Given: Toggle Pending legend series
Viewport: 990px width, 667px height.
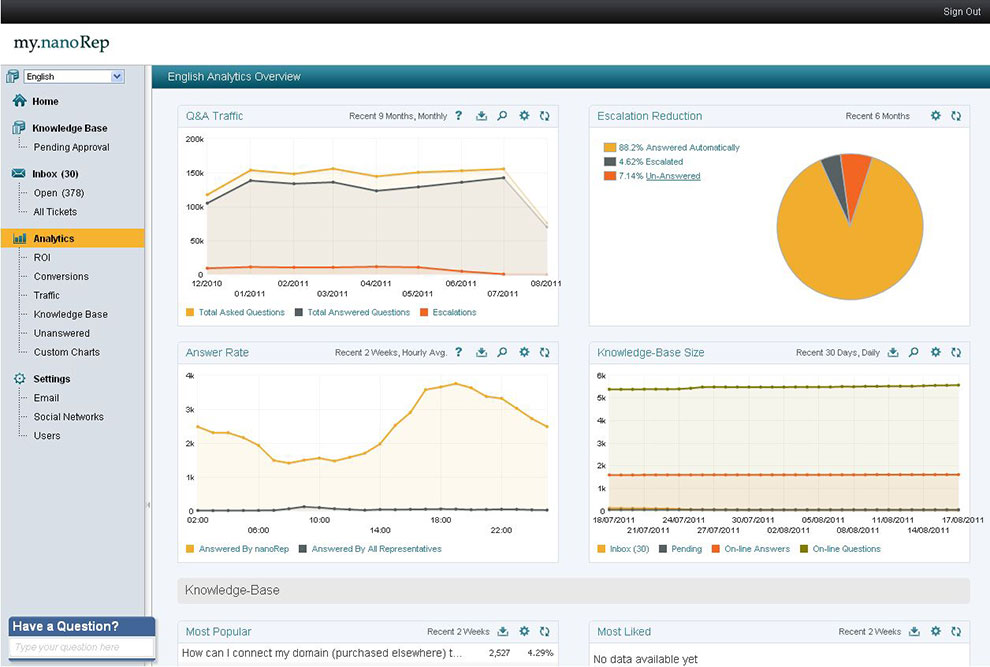Looking at the screenshot, I should 681,549.
